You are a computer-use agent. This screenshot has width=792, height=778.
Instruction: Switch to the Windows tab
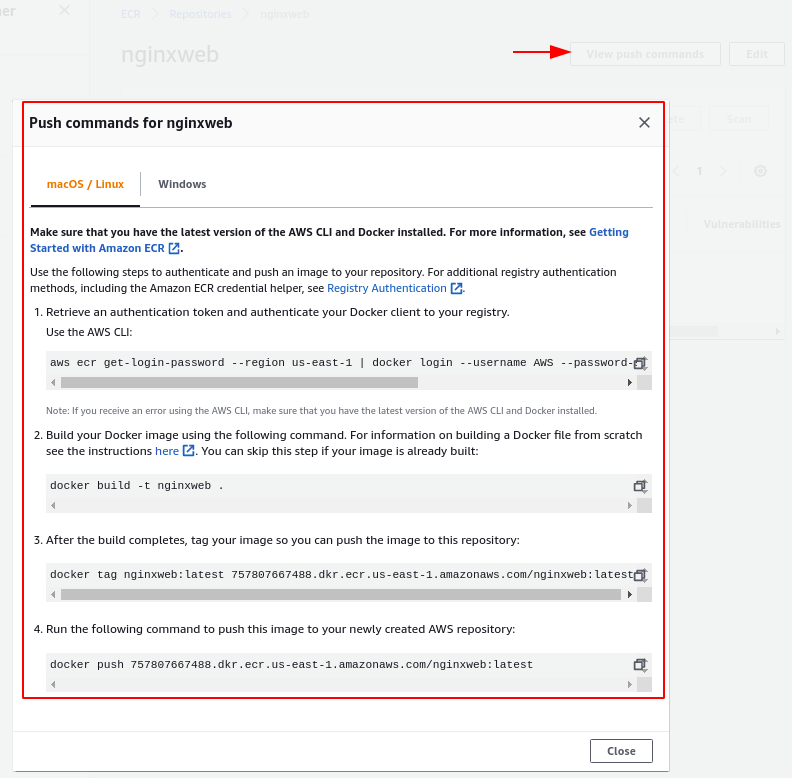(x=182, y=184)
